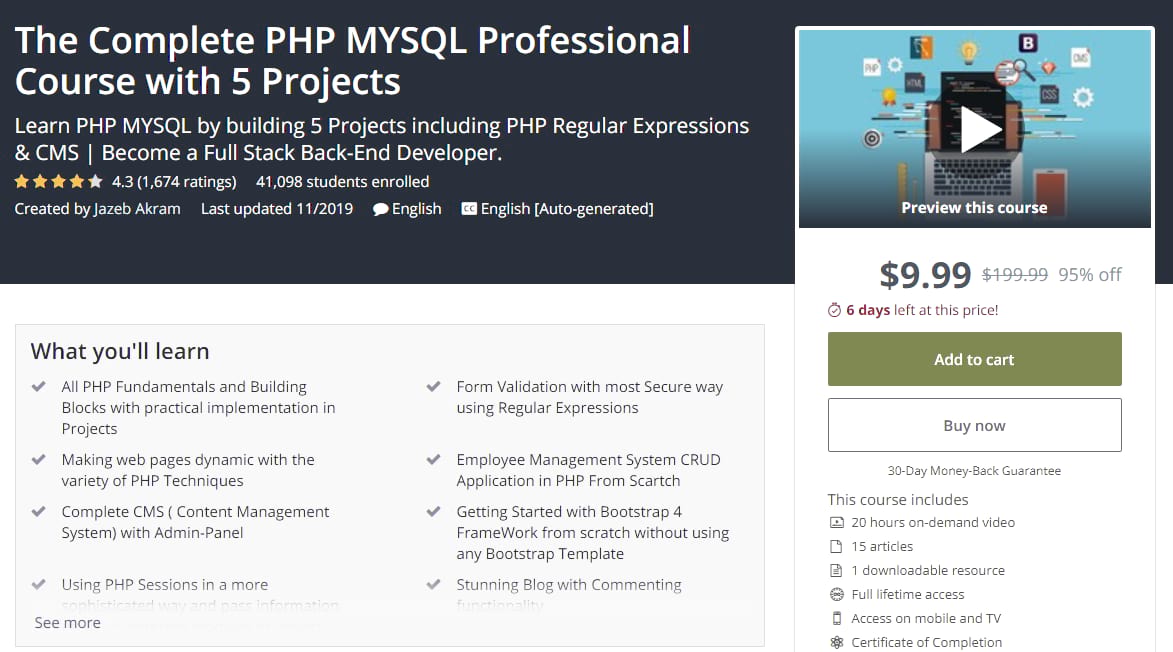
Task: Click the mobile and TV access icon
Action: tap(835, 618)
